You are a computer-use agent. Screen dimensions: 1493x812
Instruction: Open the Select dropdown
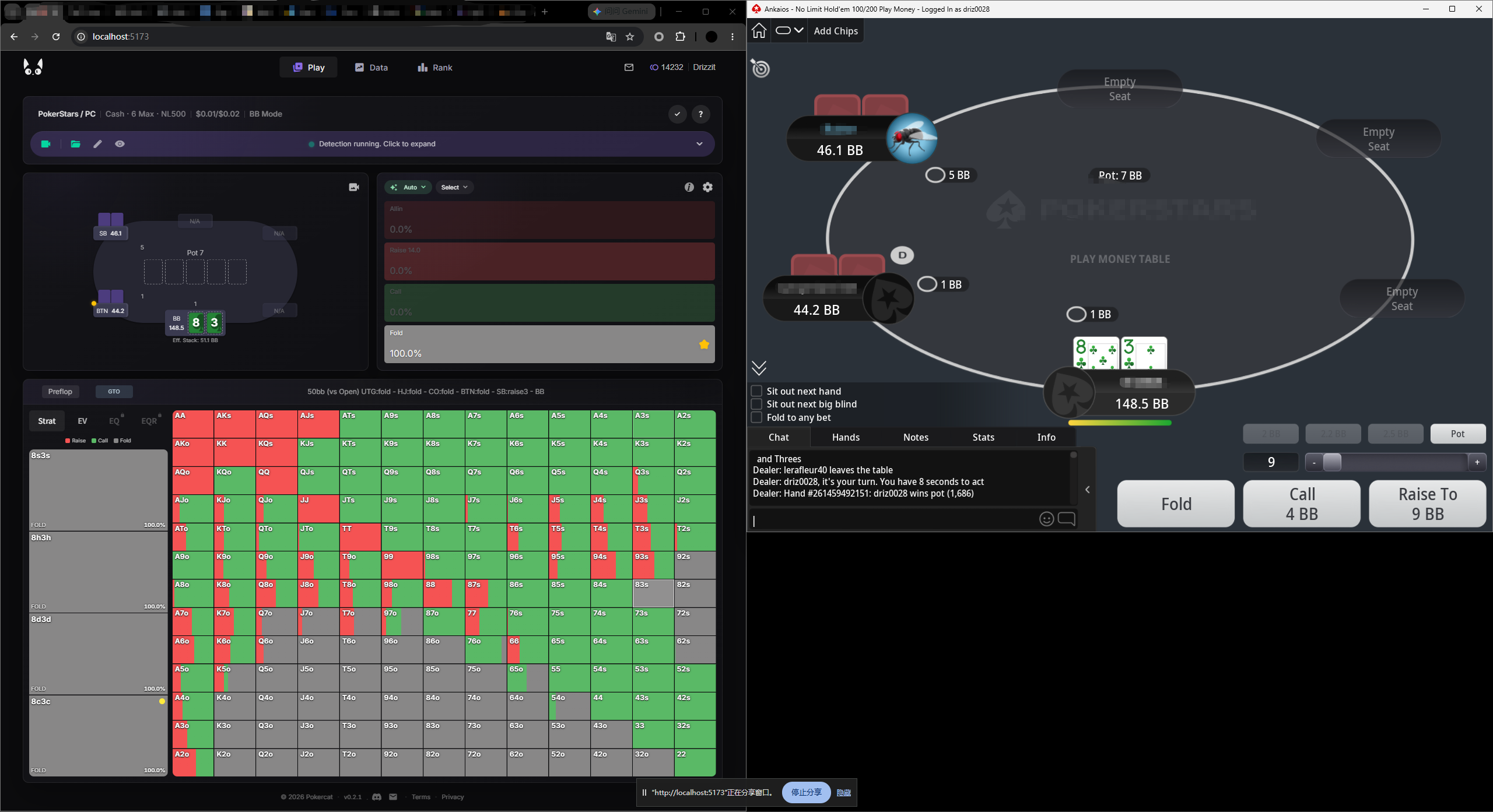pyautogui.click(x=454, y=187)
